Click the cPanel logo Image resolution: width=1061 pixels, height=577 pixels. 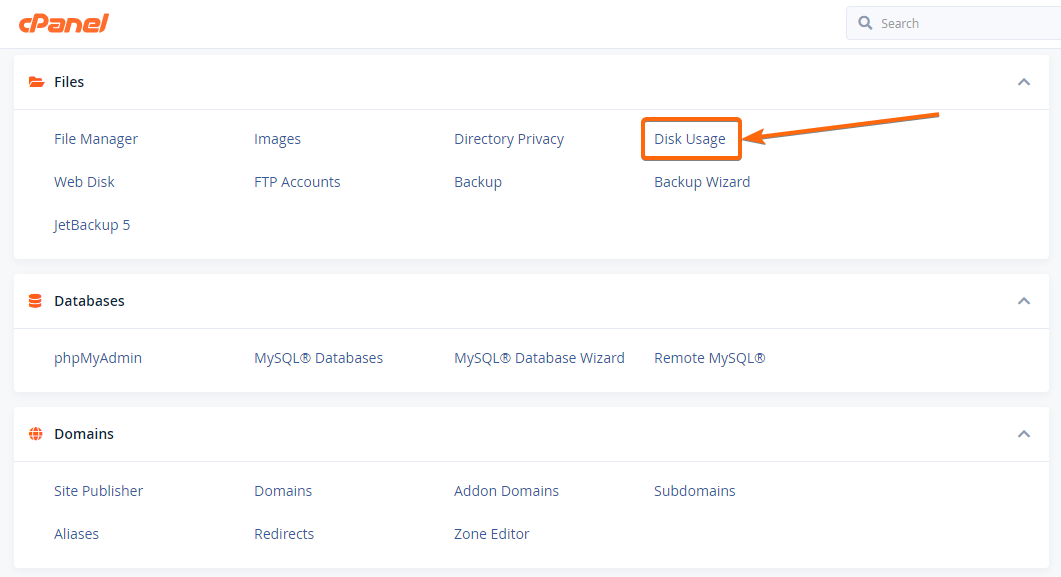coord(64,24)
